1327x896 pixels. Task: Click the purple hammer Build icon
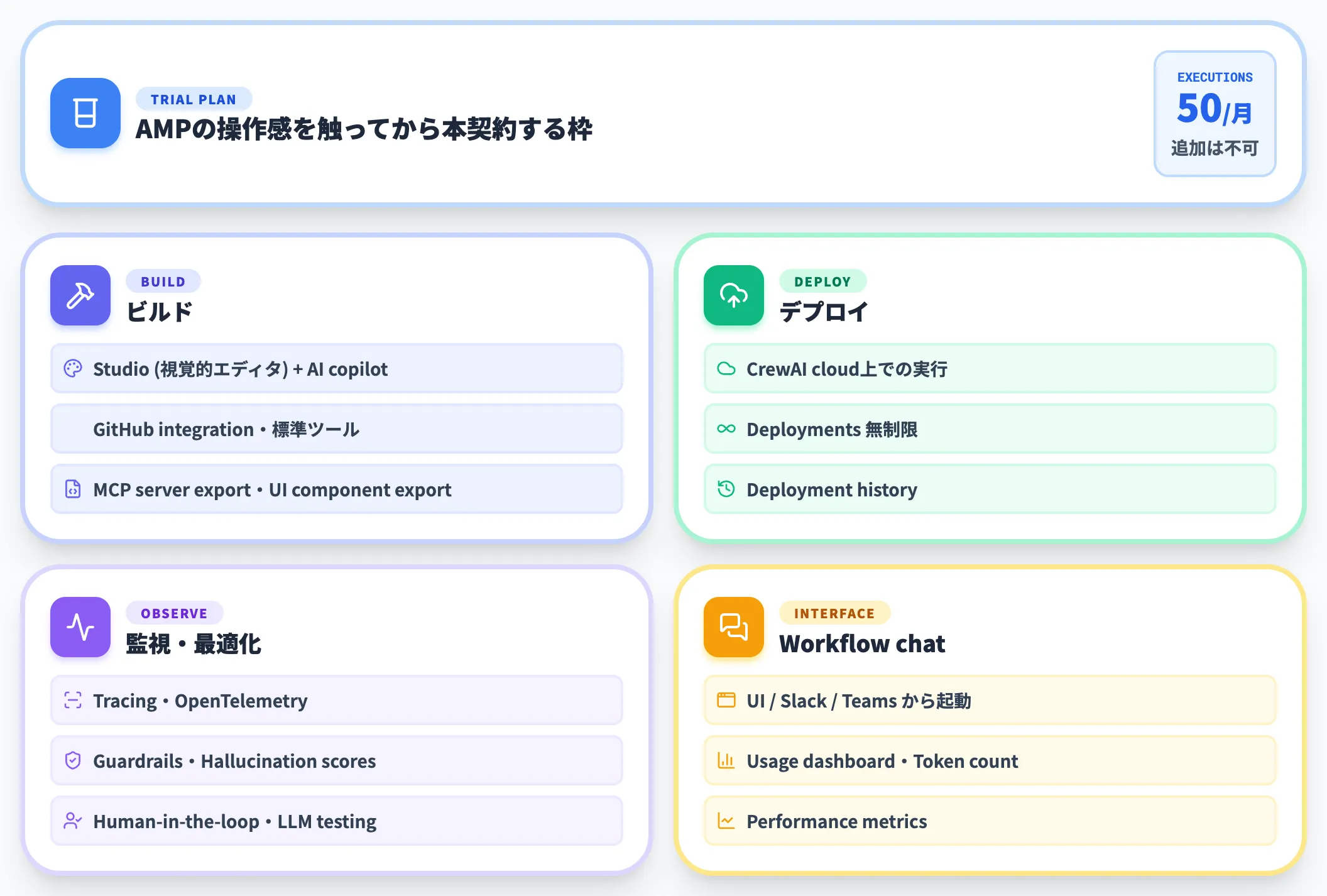[80, 295]
